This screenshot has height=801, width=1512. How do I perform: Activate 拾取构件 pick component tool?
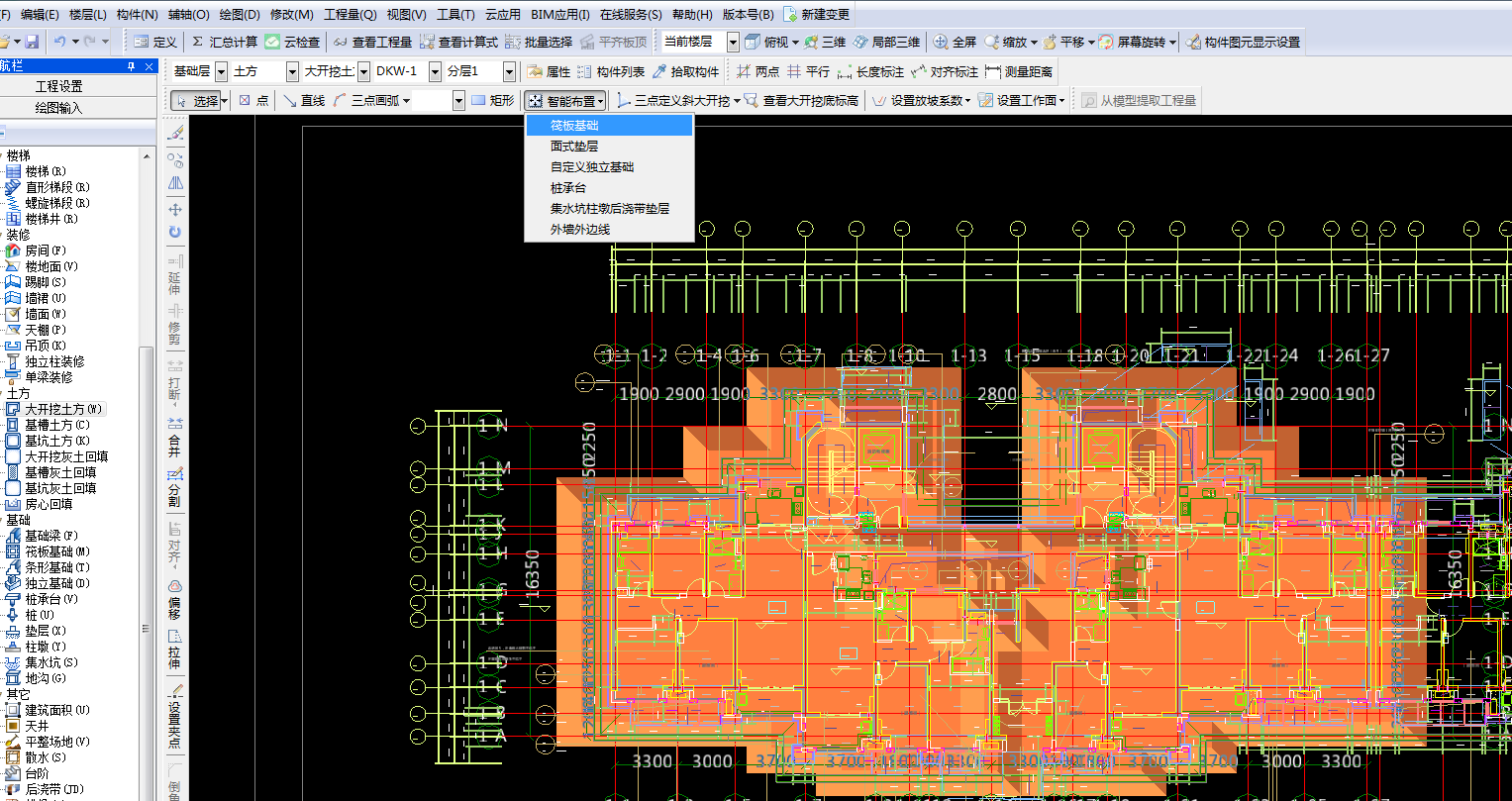(x=685, y=71)
